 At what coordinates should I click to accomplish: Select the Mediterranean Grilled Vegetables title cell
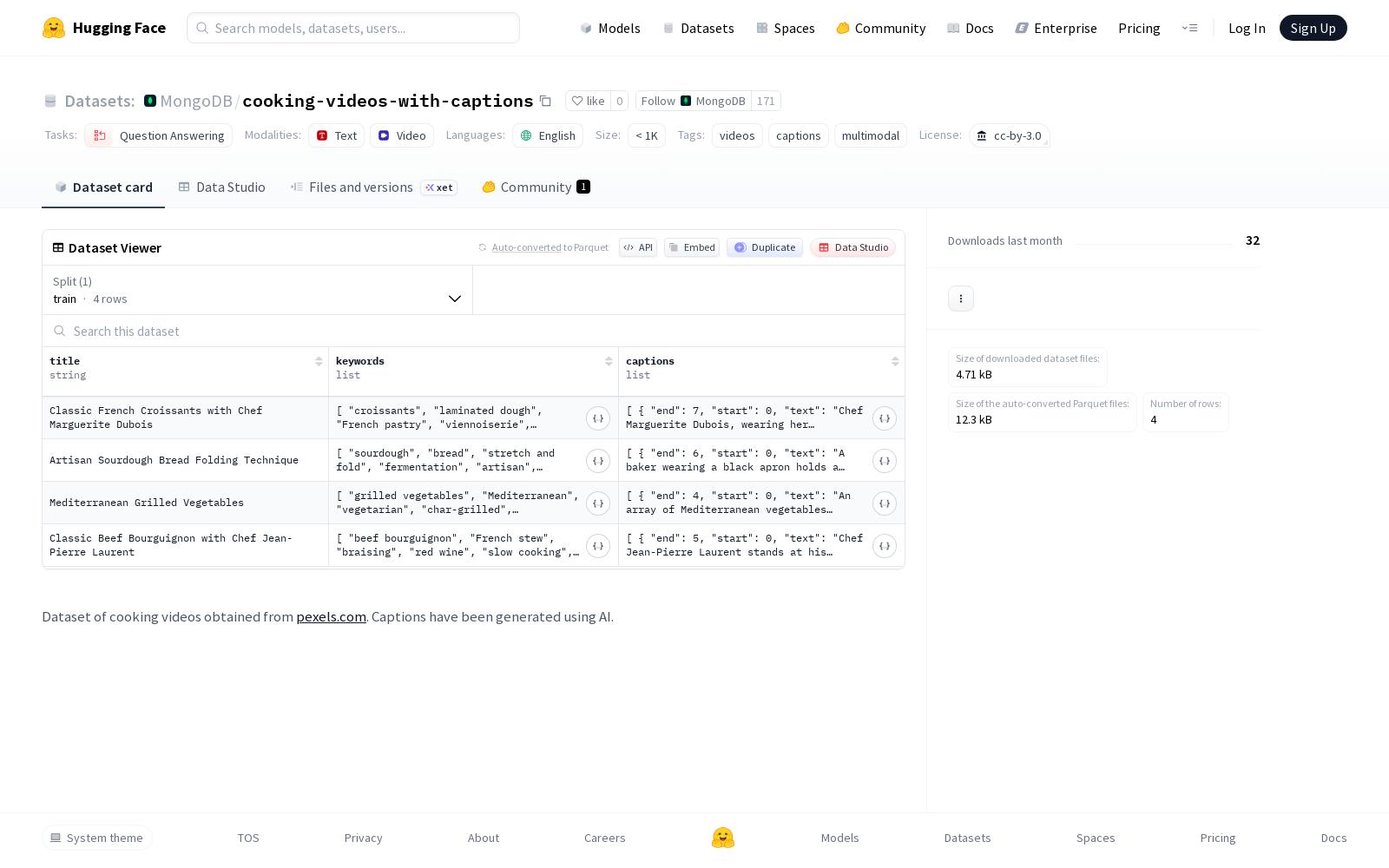coord(185,503)
